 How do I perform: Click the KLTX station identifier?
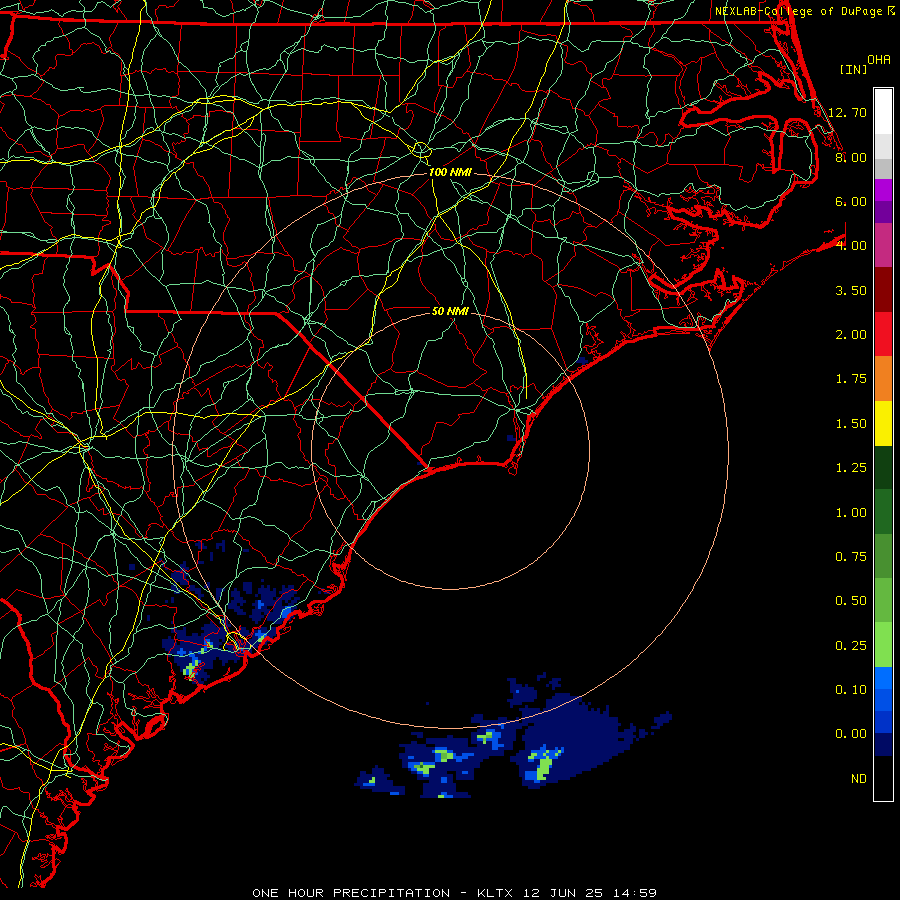coord(495,893)
